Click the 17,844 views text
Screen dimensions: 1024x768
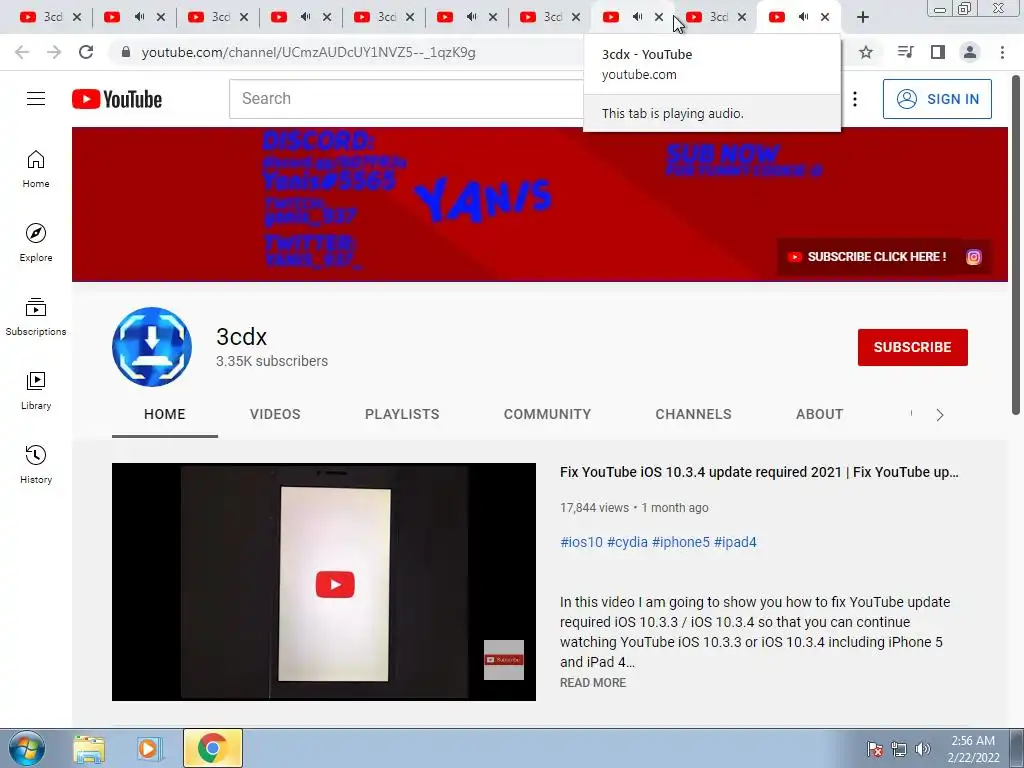(x=594, y=507)
